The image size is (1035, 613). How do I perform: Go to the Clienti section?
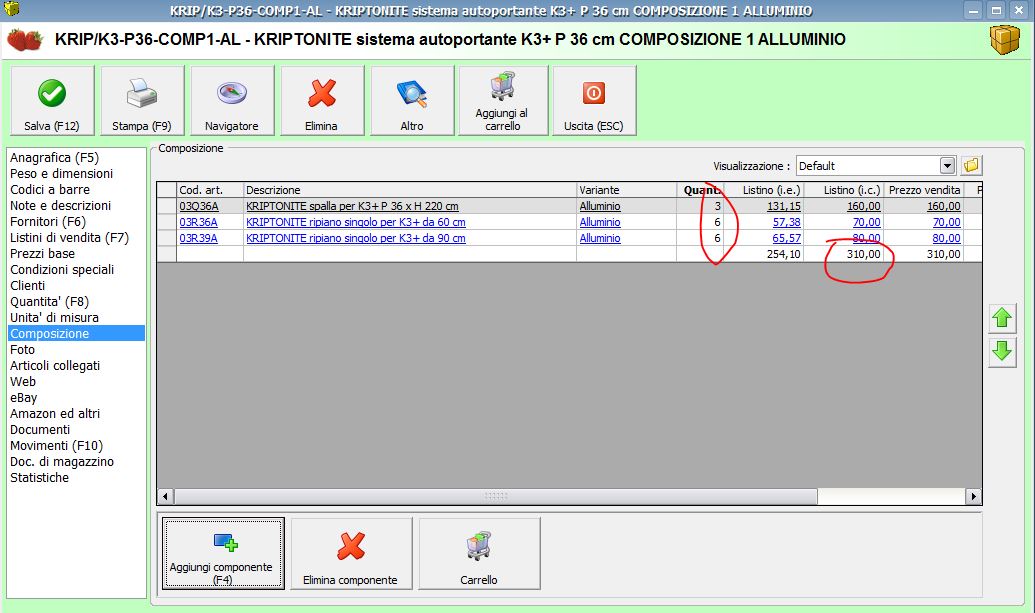[x=28, y=286]
